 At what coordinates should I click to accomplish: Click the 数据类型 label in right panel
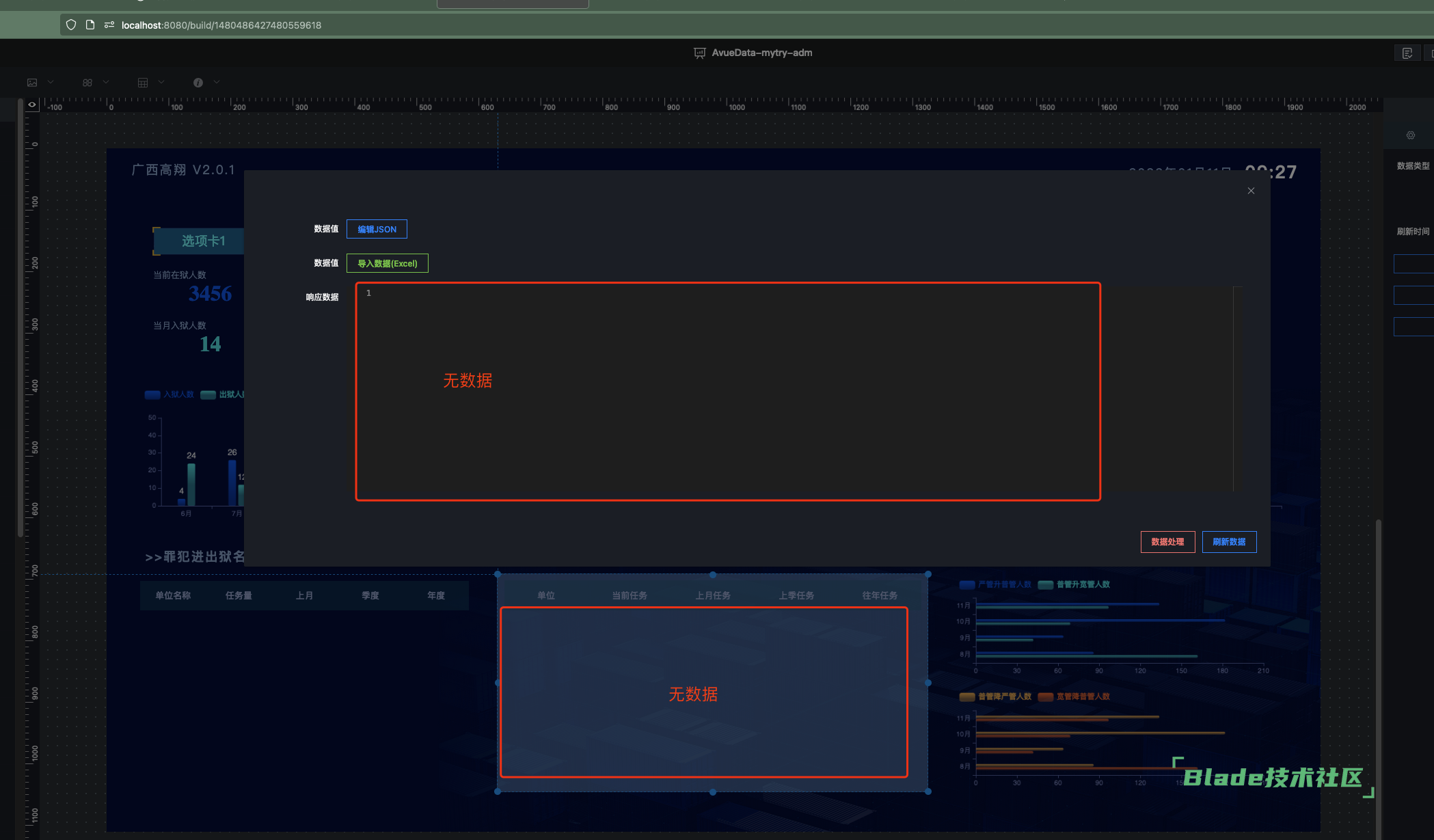tap(1413, 166)
